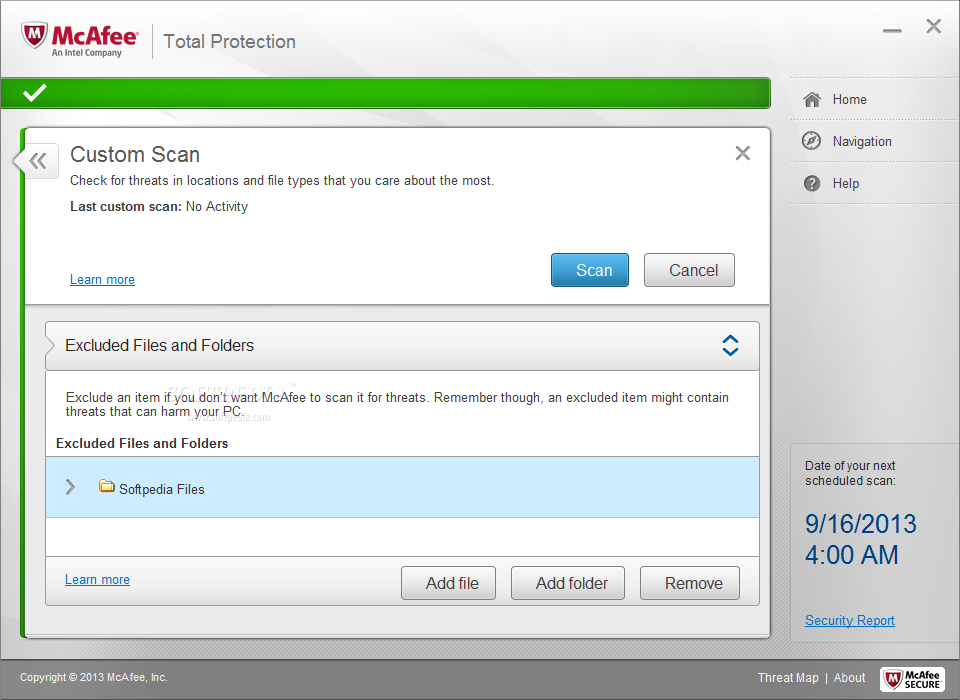Open the Security Report link
The width and height of the screenshot is (960, 700).
850,620
